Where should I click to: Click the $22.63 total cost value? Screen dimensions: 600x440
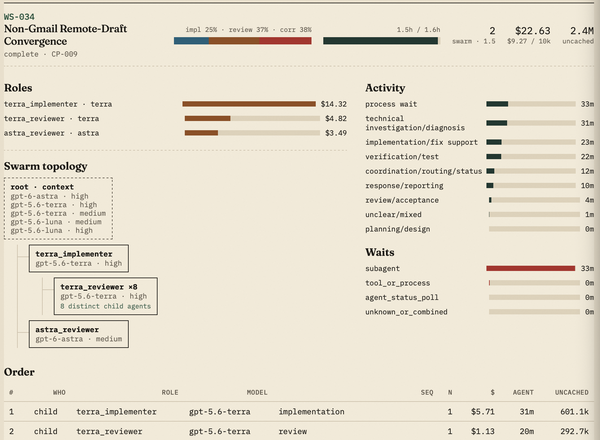pyautogui.click(x=532, y=31)
